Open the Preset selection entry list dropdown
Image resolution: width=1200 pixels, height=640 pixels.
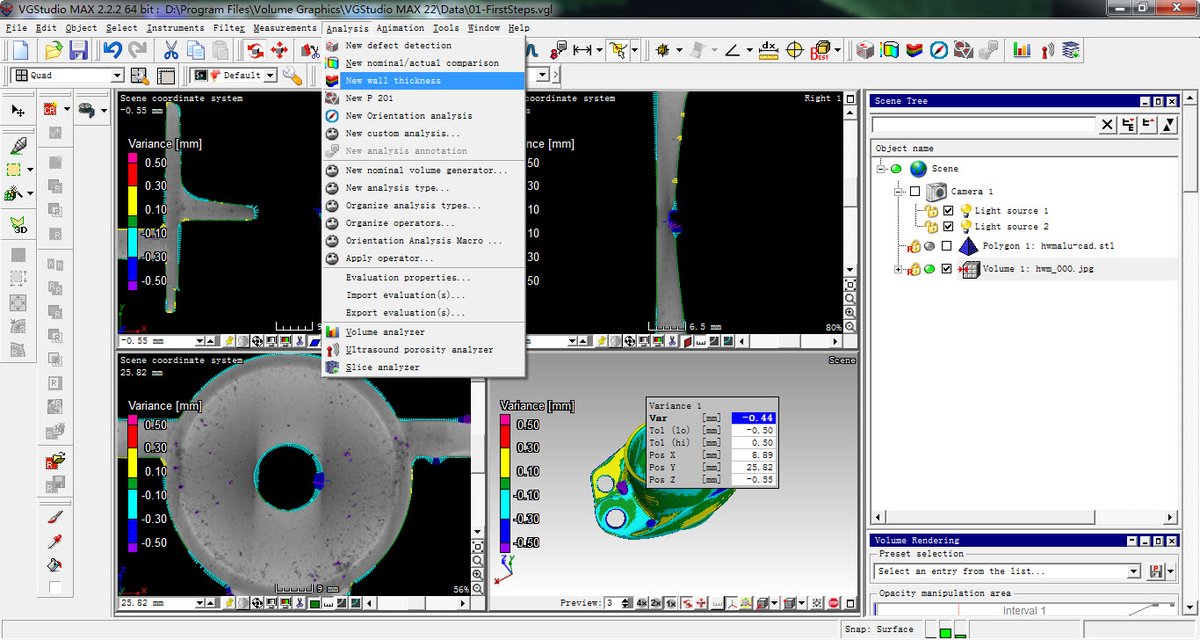[1134, 571]
